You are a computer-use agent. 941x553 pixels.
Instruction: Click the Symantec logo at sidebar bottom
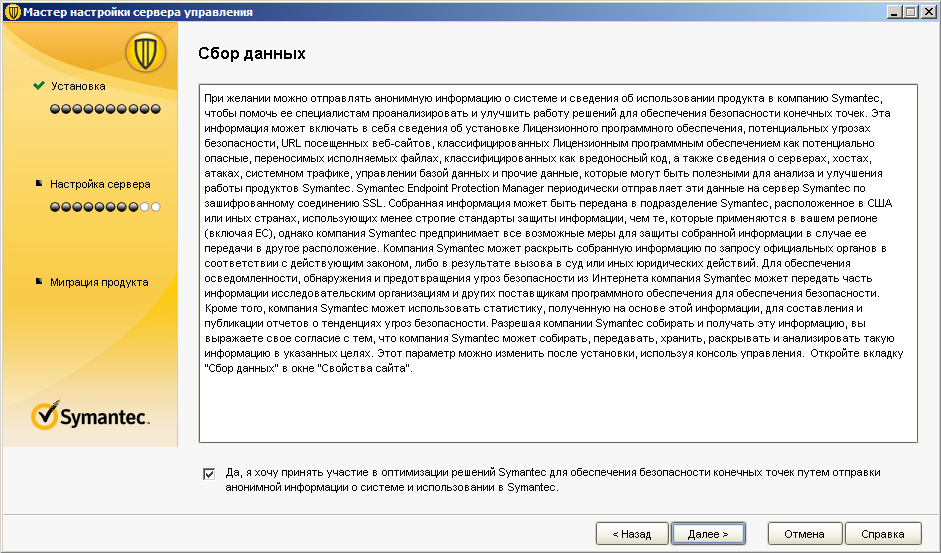pyautogui.click(x=90, y=416)
